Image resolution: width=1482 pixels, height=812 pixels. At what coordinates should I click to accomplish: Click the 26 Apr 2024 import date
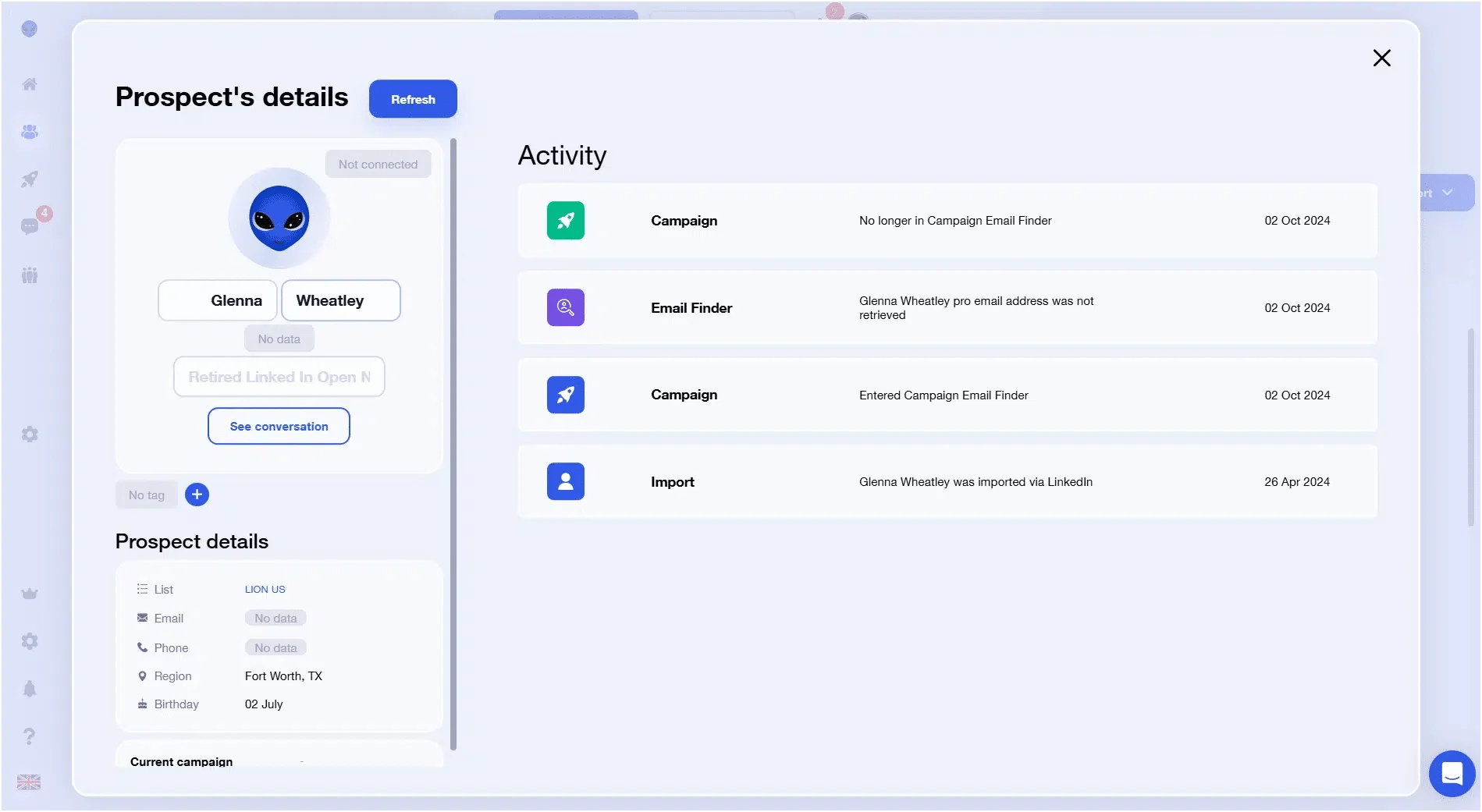(x=1297, y=482)
